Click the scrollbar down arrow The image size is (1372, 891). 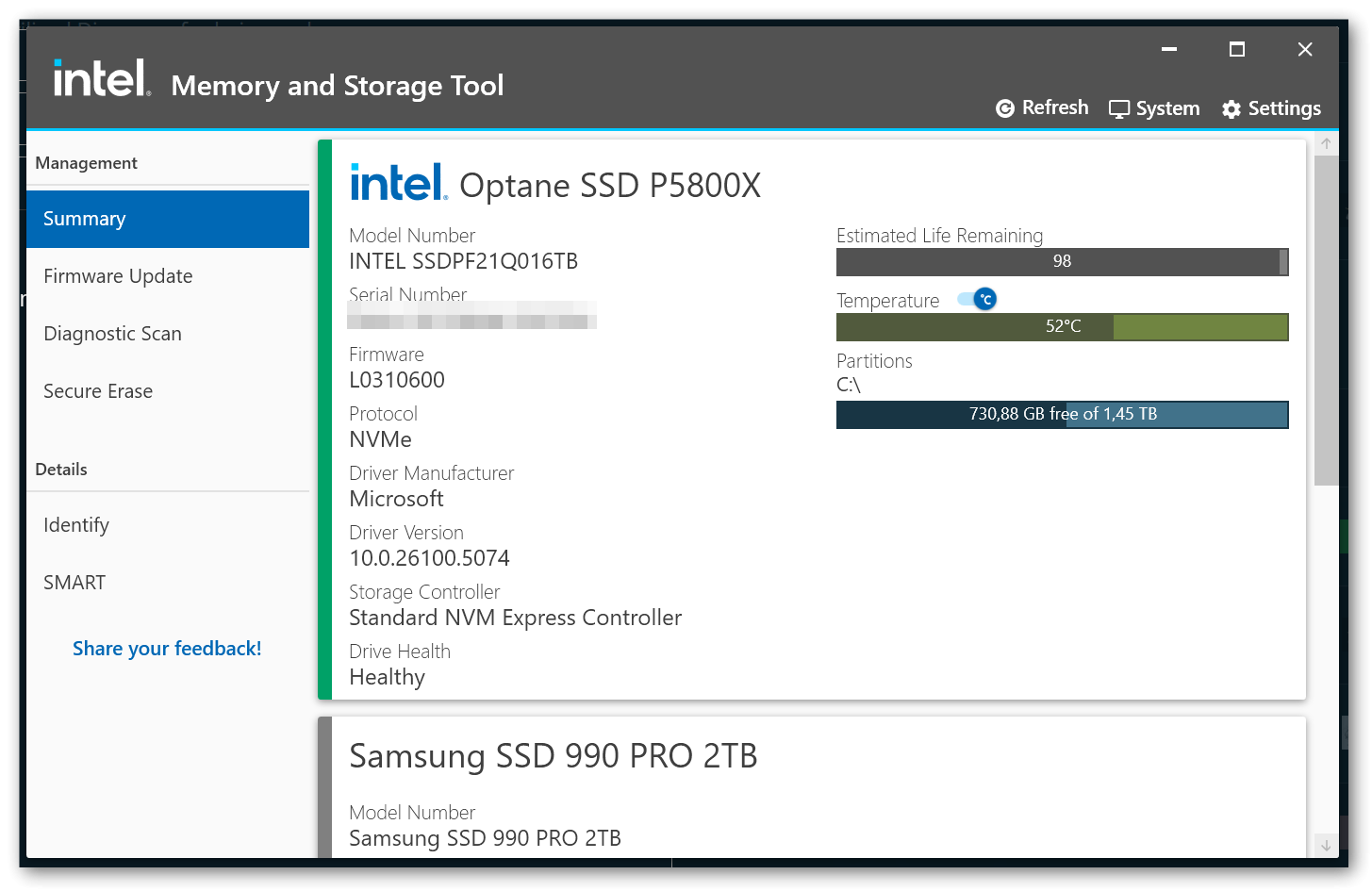tap(1325, 845)
